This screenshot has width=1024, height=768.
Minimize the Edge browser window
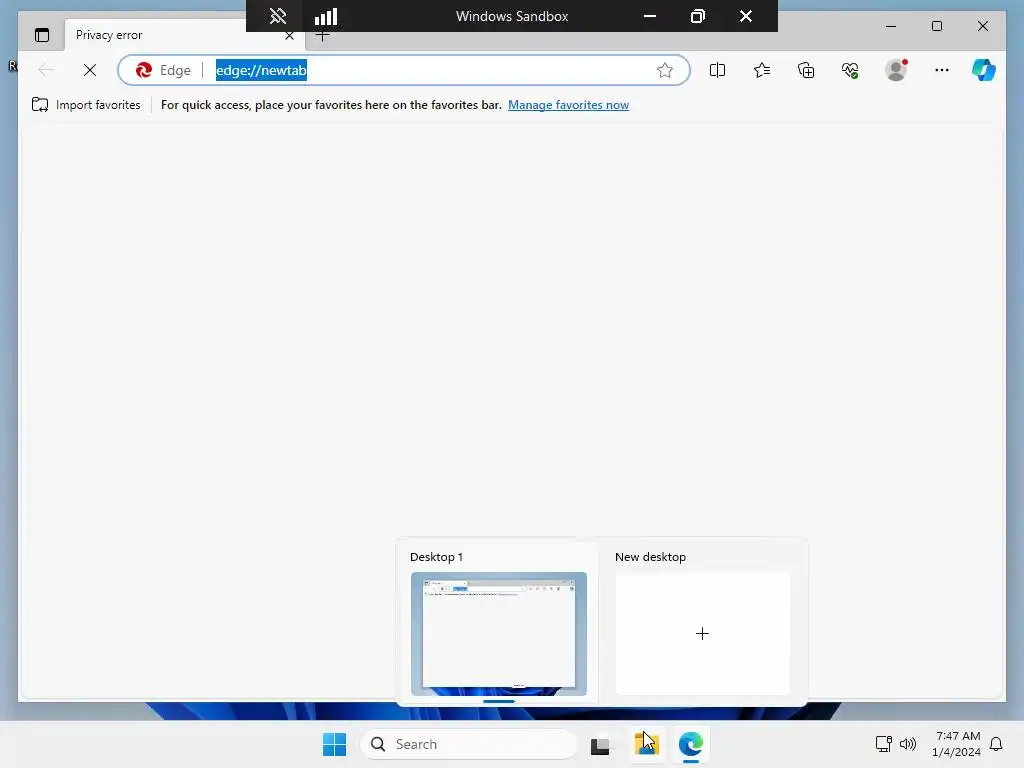891,26
